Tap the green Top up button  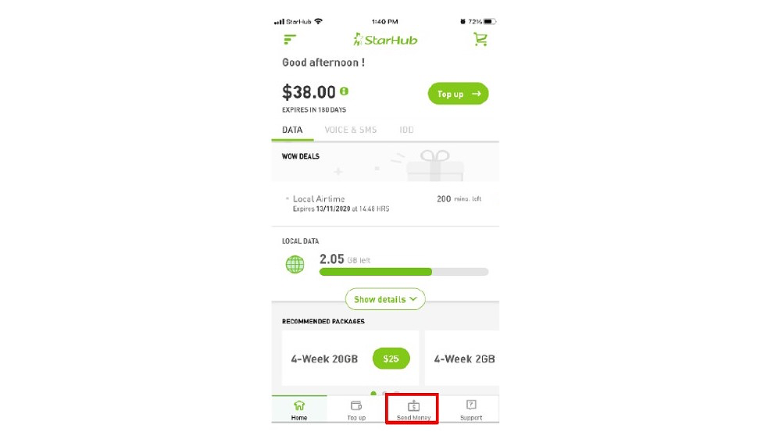tap(458, 94)
